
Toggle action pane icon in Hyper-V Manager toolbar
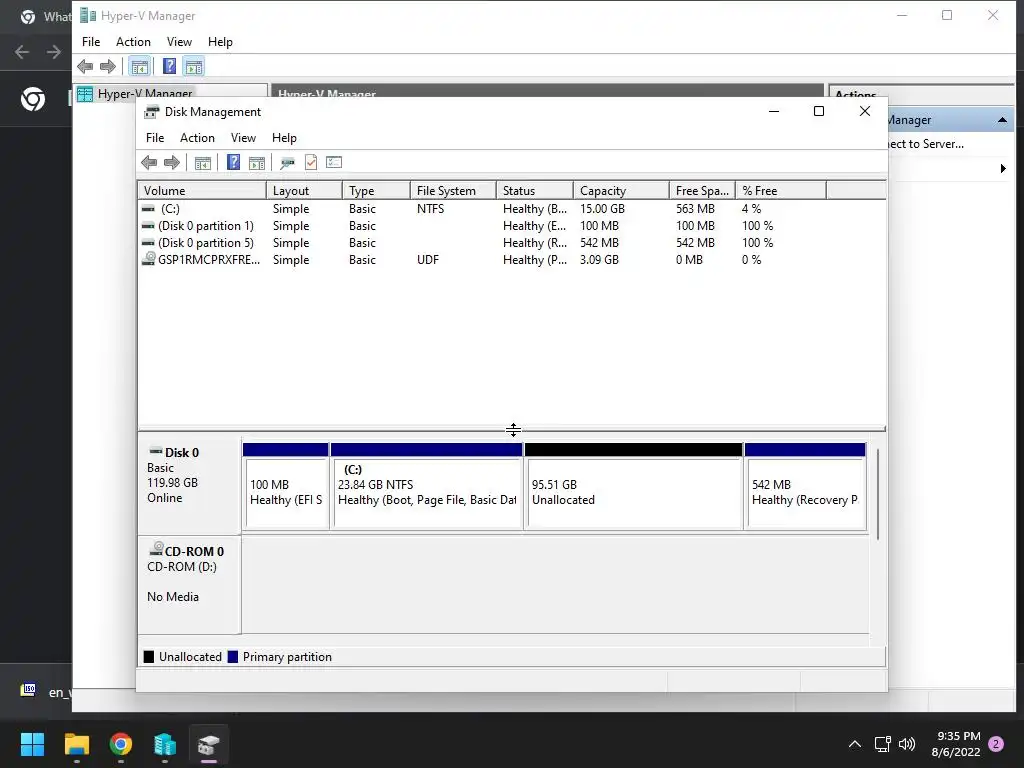click(193, 66)
